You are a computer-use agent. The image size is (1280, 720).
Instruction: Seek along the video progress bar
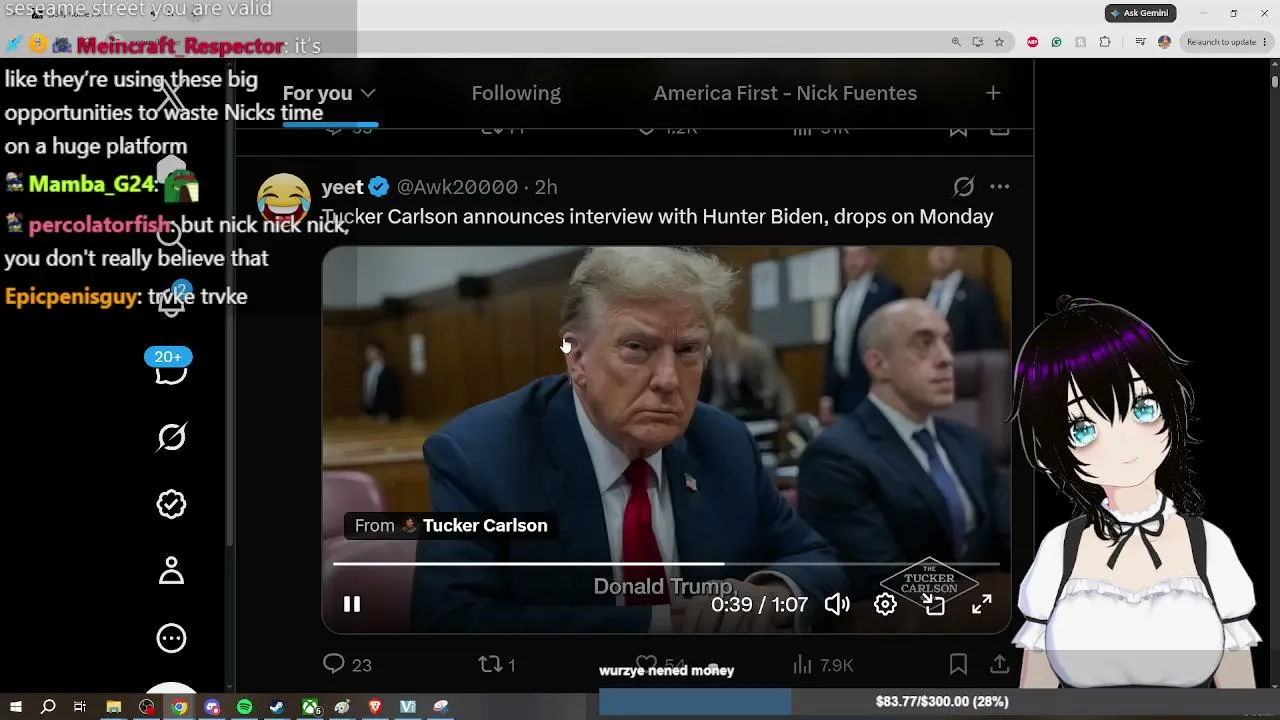click(666, 564)
